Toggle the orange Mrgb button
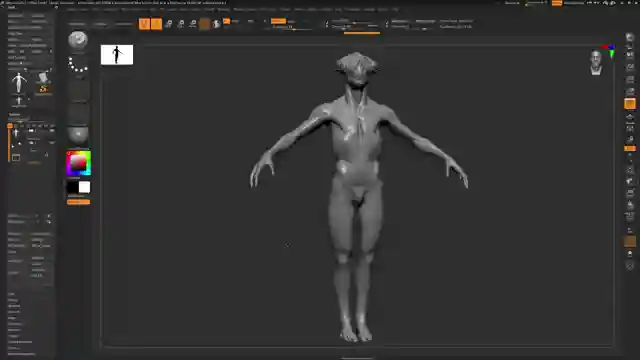The width and height of the screenshot is (640, 360). (227, 21)
